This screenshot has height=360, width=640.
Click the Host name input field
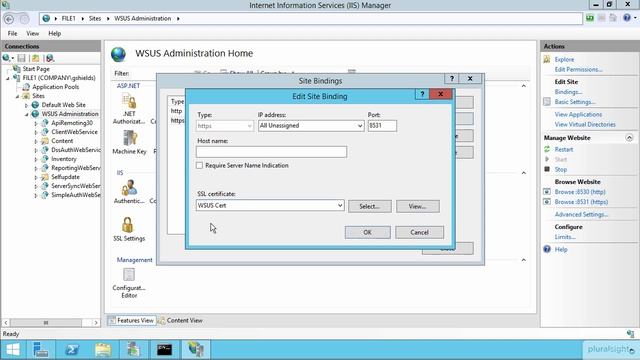pos(271,152)
